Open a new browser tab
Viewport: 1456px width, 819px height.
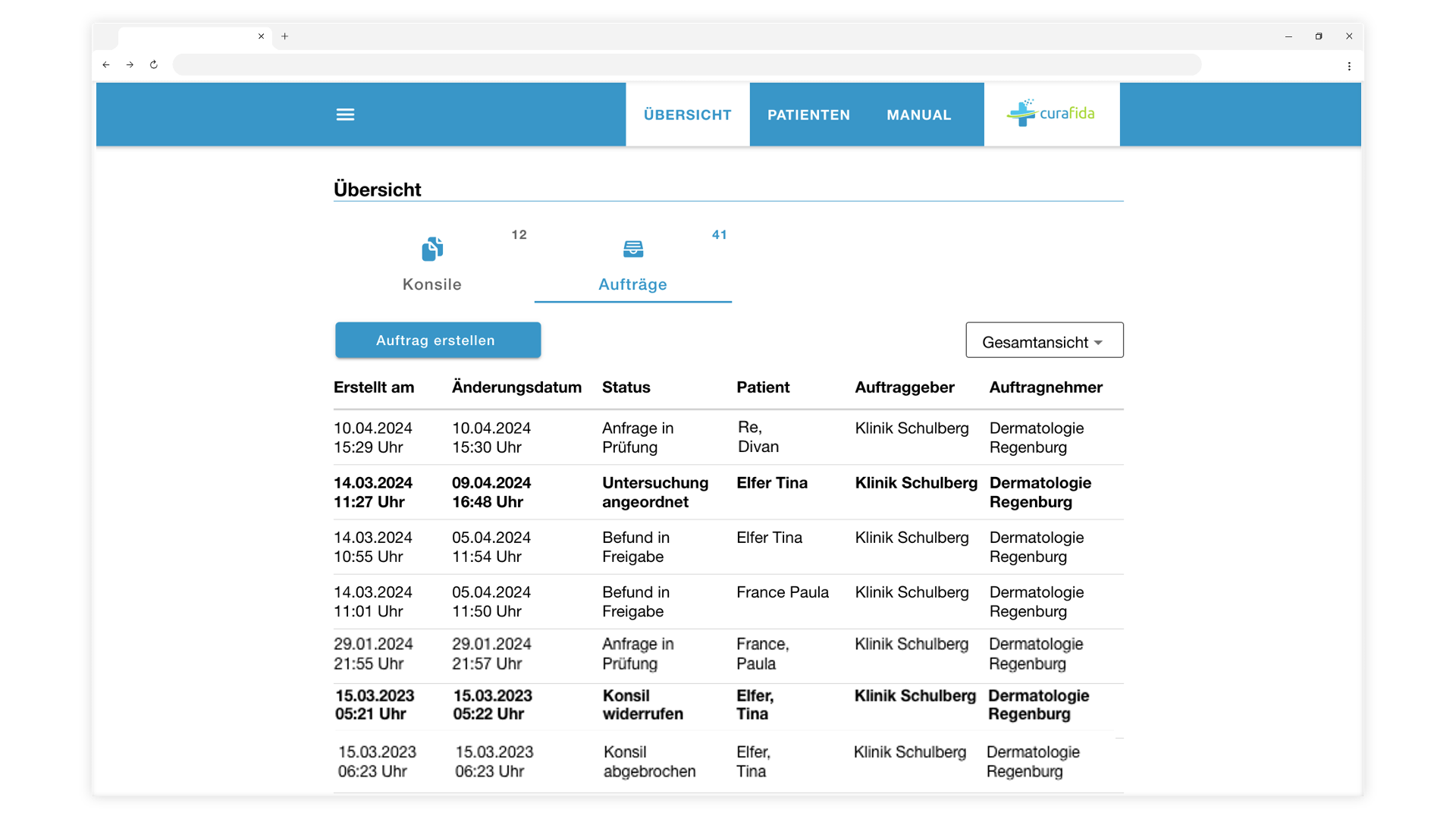(x=285, y=36)
